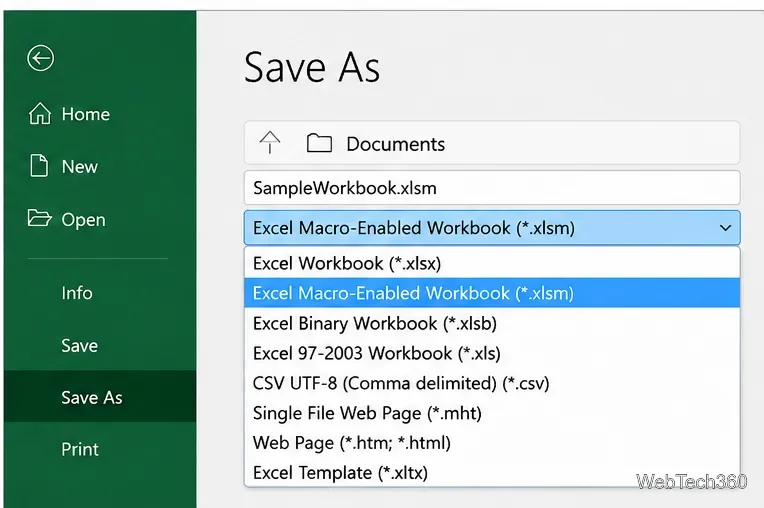Choose CSV UTF-8 (Comma delimited) option
This screenshot has width=764, height=508.
tap(492, 383)
